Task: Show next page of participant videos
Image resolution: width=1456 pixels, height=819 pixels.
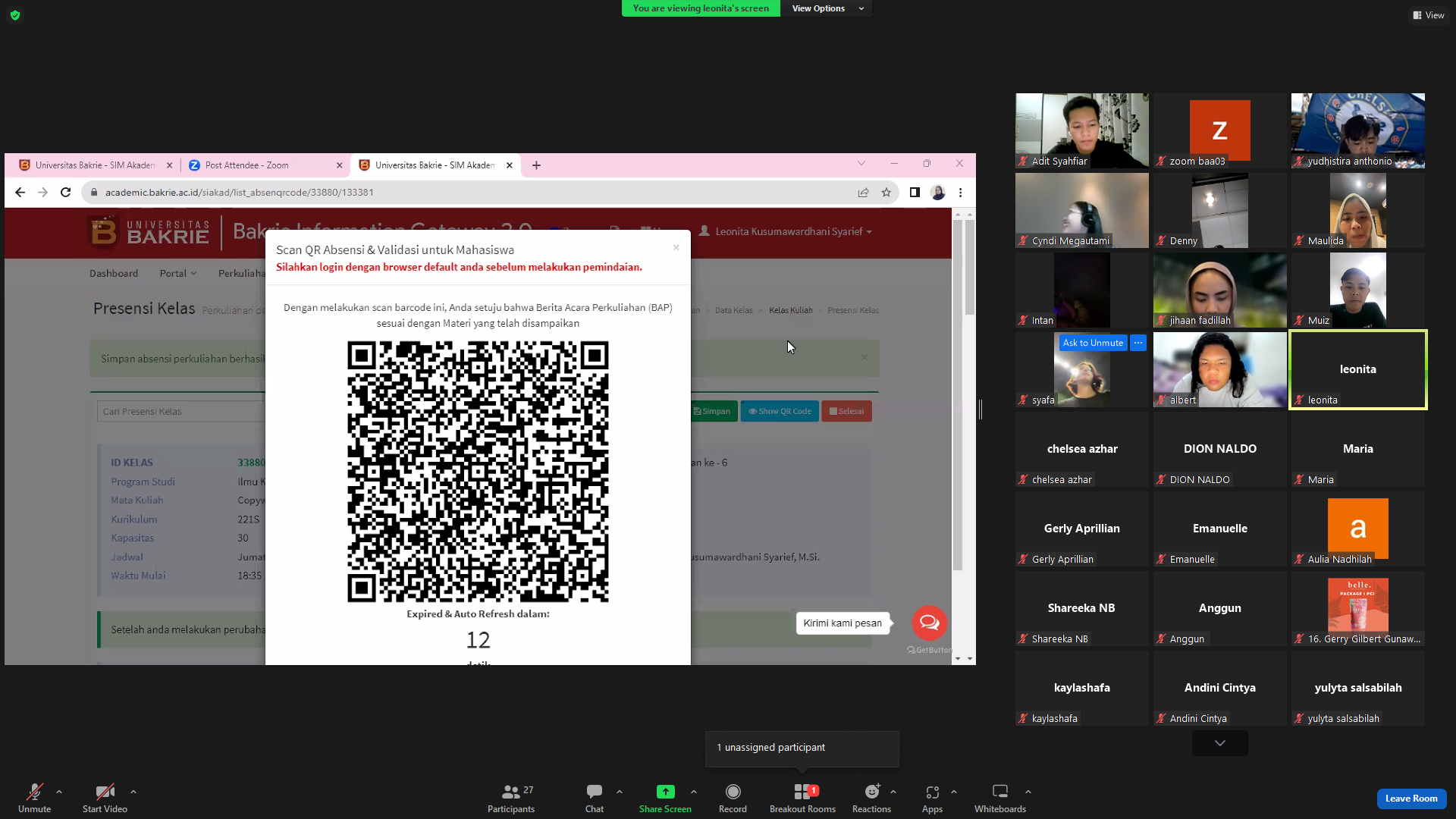Action: tap(1220, 743)
